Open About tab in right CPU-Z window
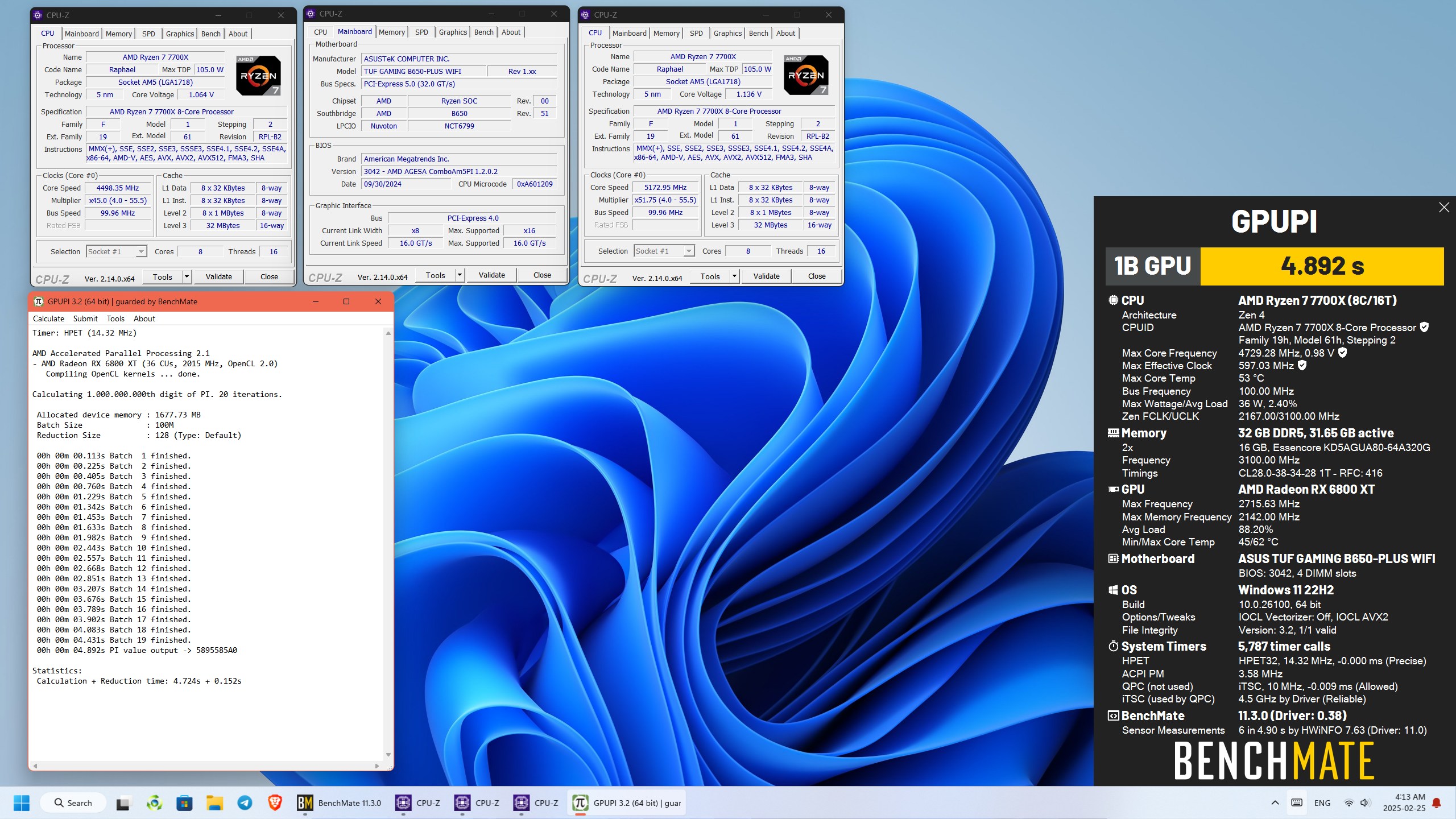1456x819 pixels. (785, 33)
